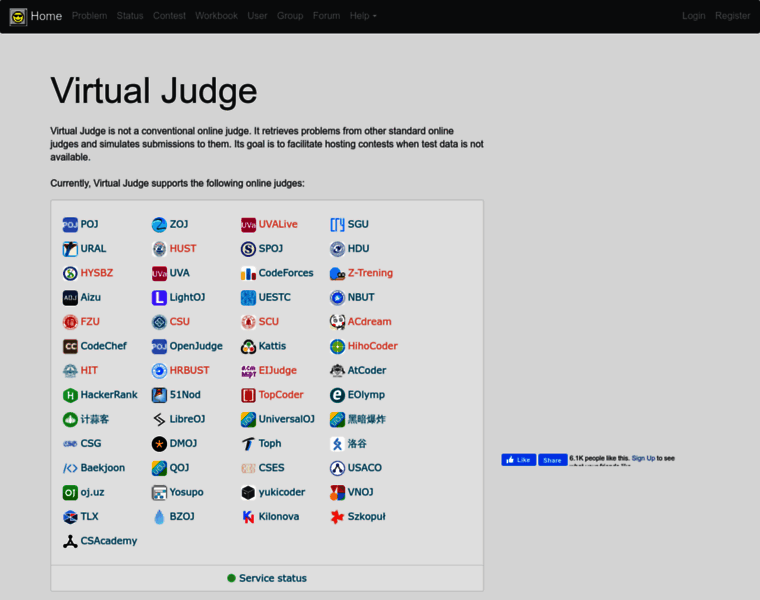760x600 pixels.
Task: Click the USACO logo icon
Action: (x=337, y=468)
